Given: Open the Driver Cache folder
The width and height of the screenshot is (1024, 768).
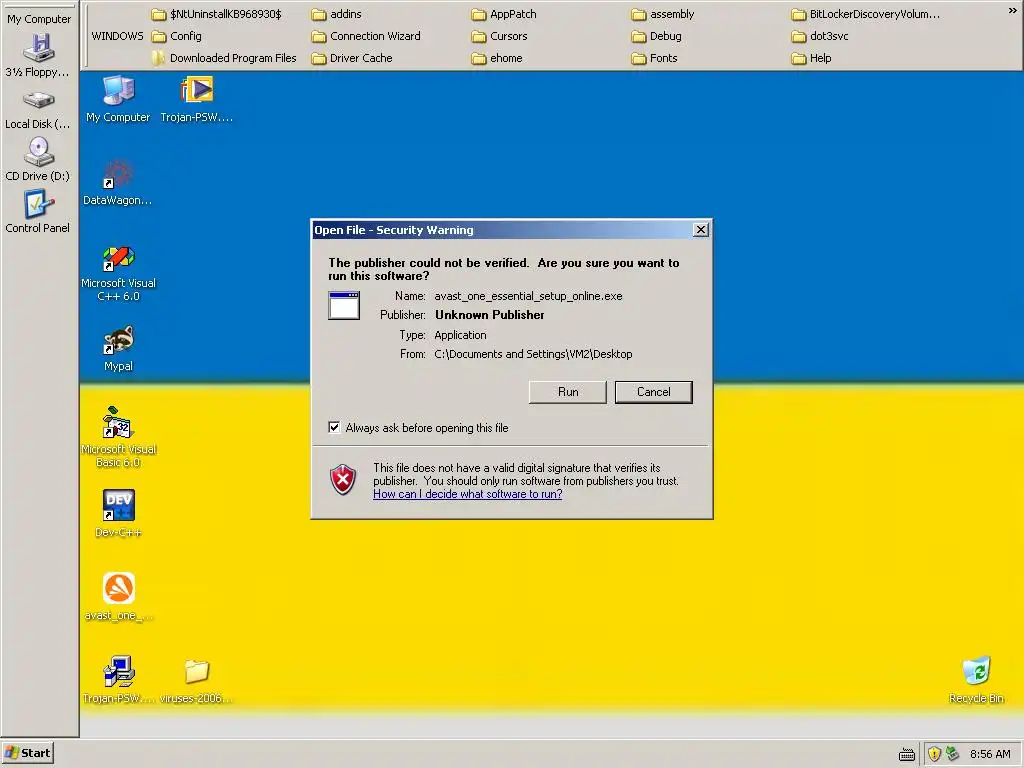Looking at the screenshot, I should point(352,58).
